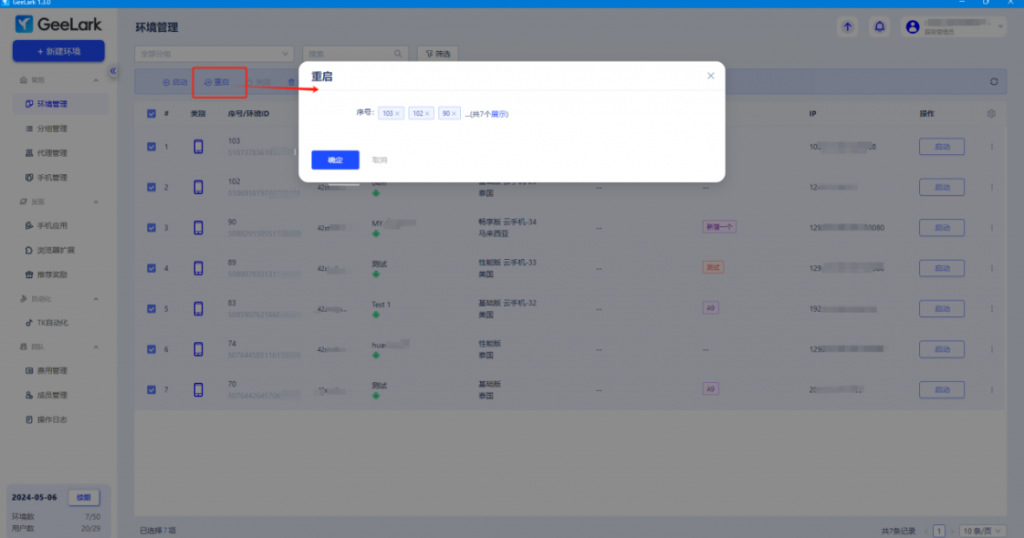Click the 新建环境 button
1024x538 pixels.
coord(58,51)
